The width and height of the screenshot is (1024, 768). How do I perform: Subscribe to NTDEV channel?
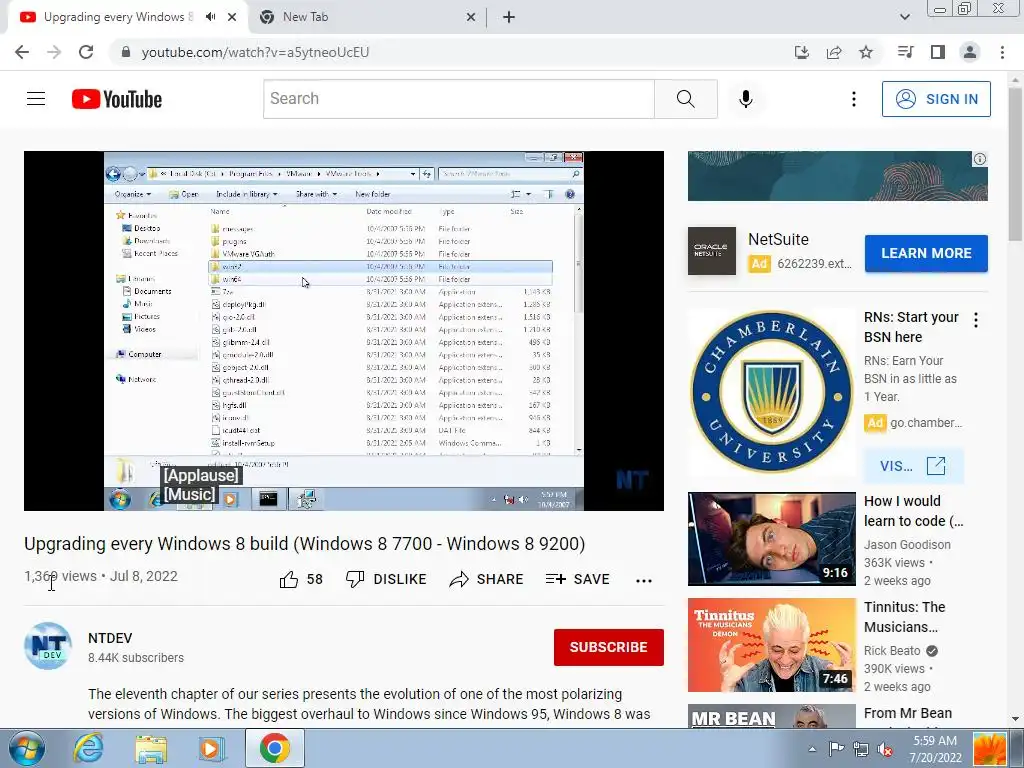pyautogui.click(x=609, y=647)
